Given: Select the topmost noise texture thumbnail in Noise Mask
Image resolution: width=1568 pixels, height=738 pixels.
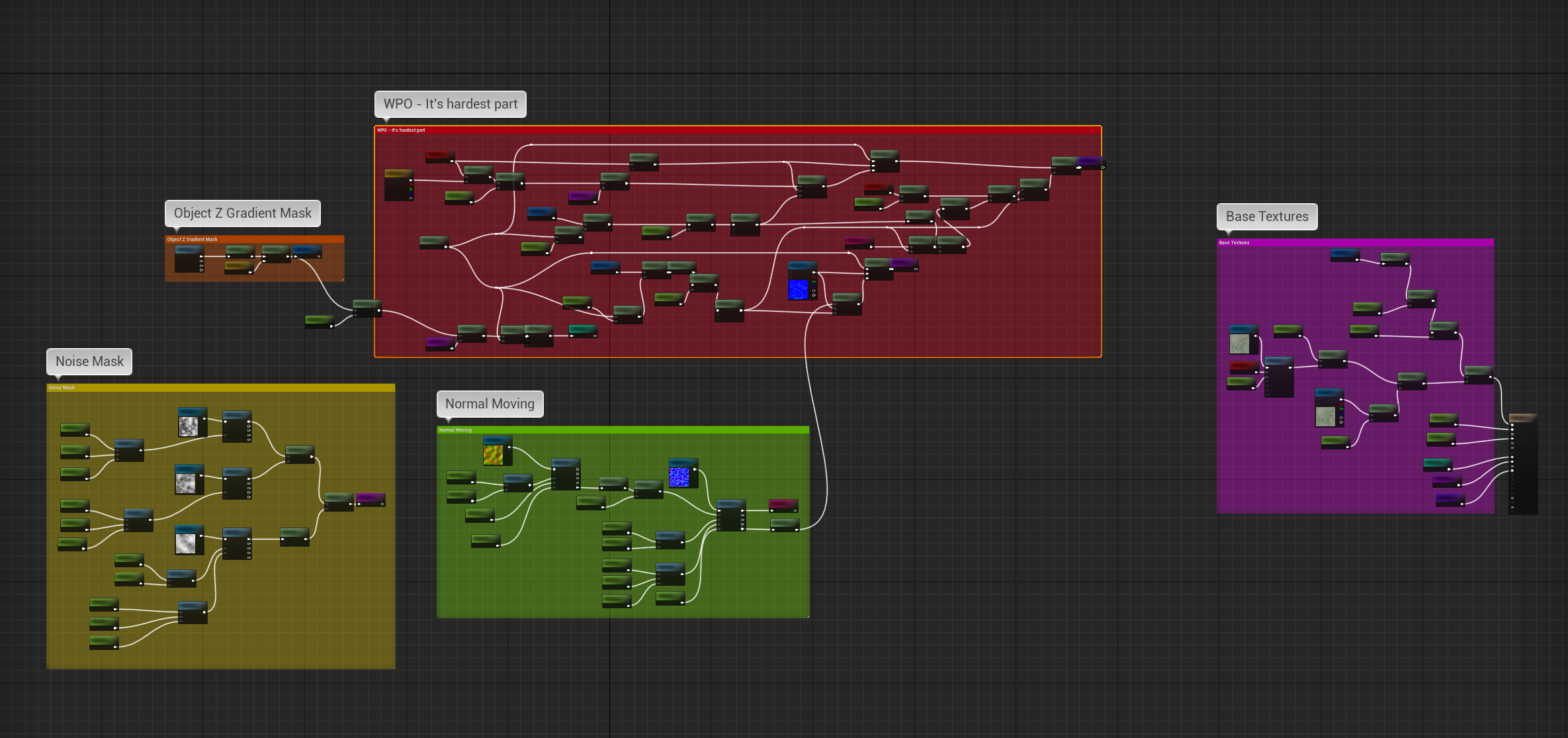Looking at the screenshot, I should click(189, 426).
